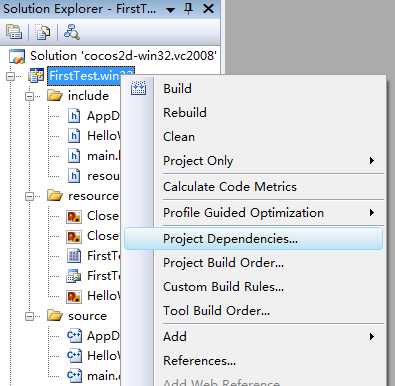Select Rebuild in the context menu
This screenshot has height=386, width=395.
185,113
